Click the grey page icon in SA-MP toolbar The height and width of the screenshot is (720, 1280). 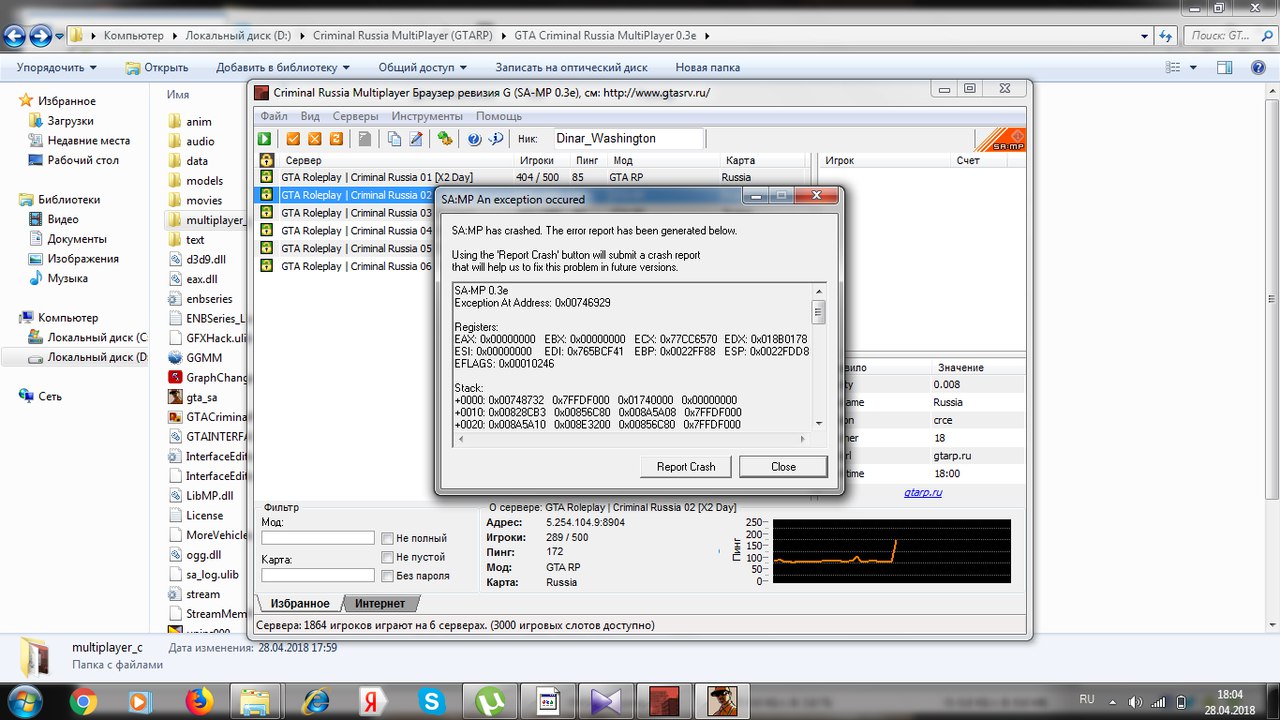pos(366,139)
